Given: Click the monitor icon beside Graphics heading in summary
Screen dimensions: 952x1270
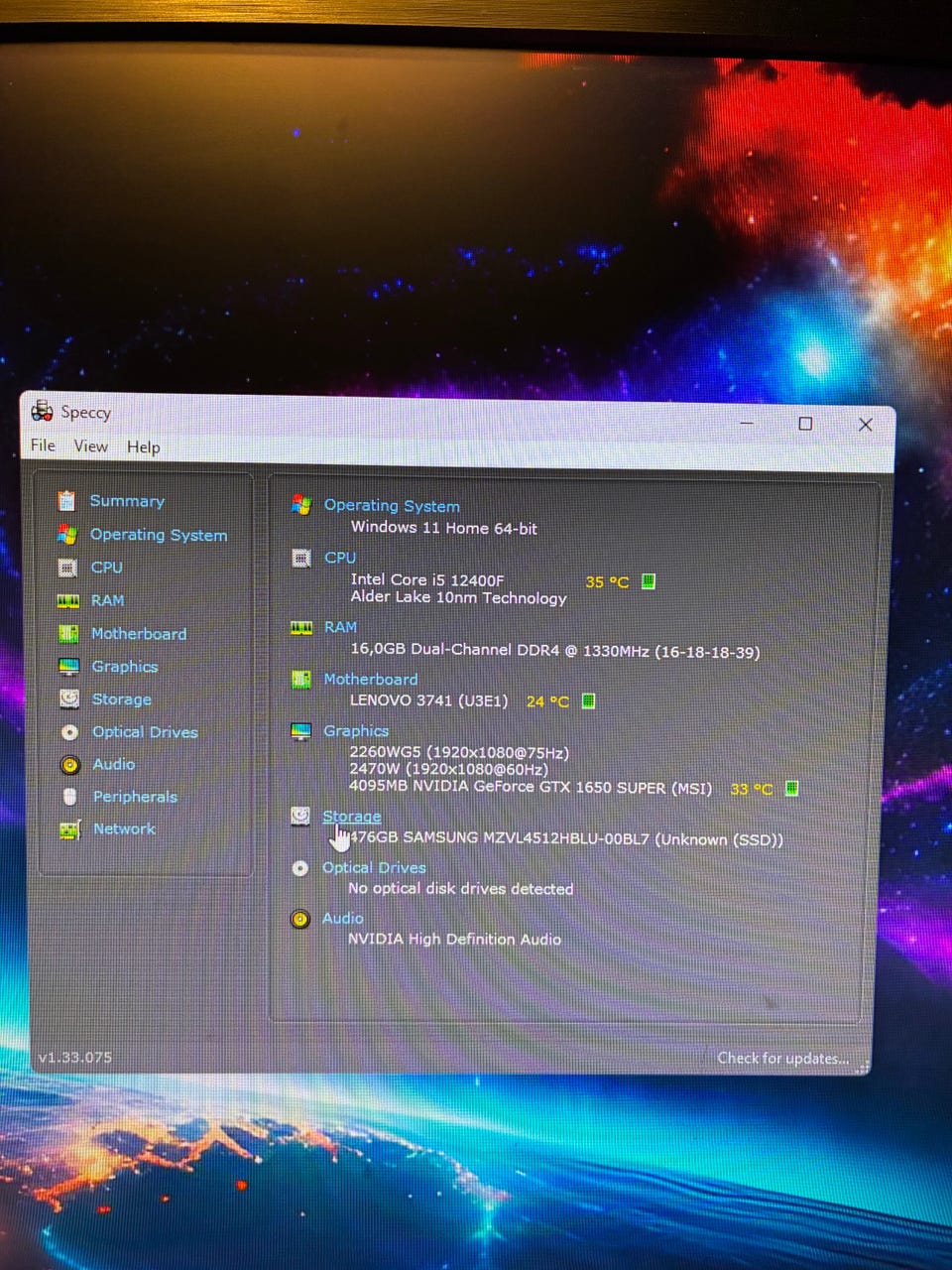Looking at the screenshot, I should pyautogui.click(x=300, y=731).
